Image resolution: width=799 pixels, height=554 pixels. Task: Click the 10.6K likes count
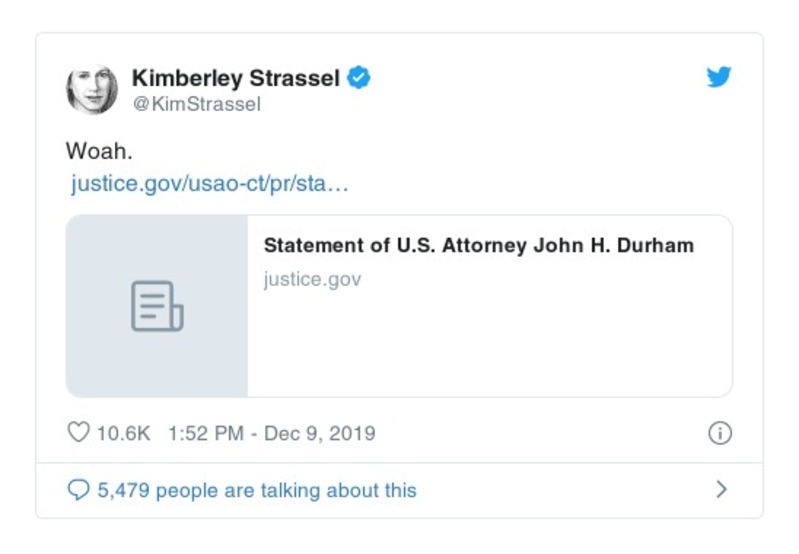point(123,433)
